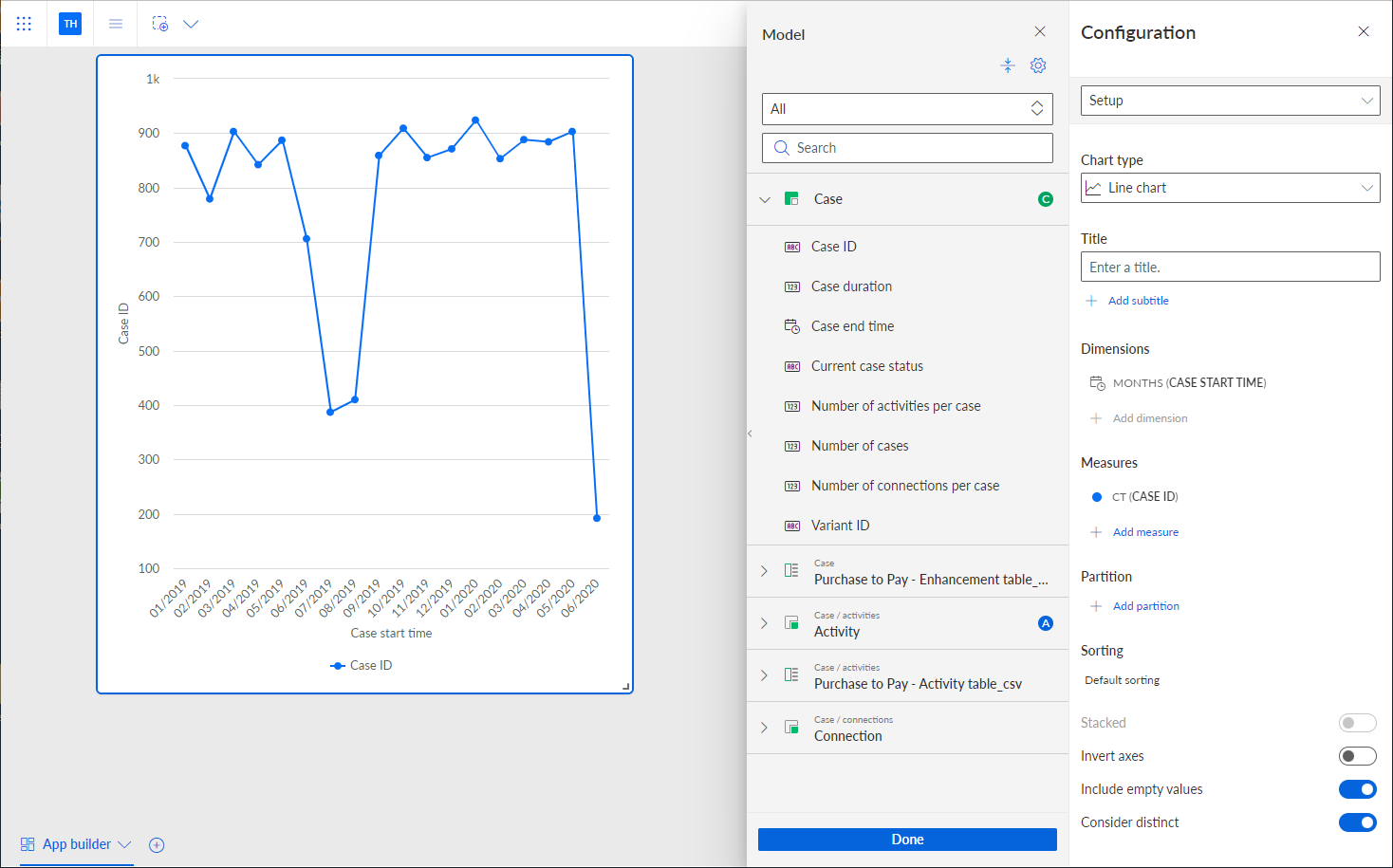The height and width of the screenshot is (868, 1393).
Task: Open the All filter dropdown
Action: tap(907, 109)
